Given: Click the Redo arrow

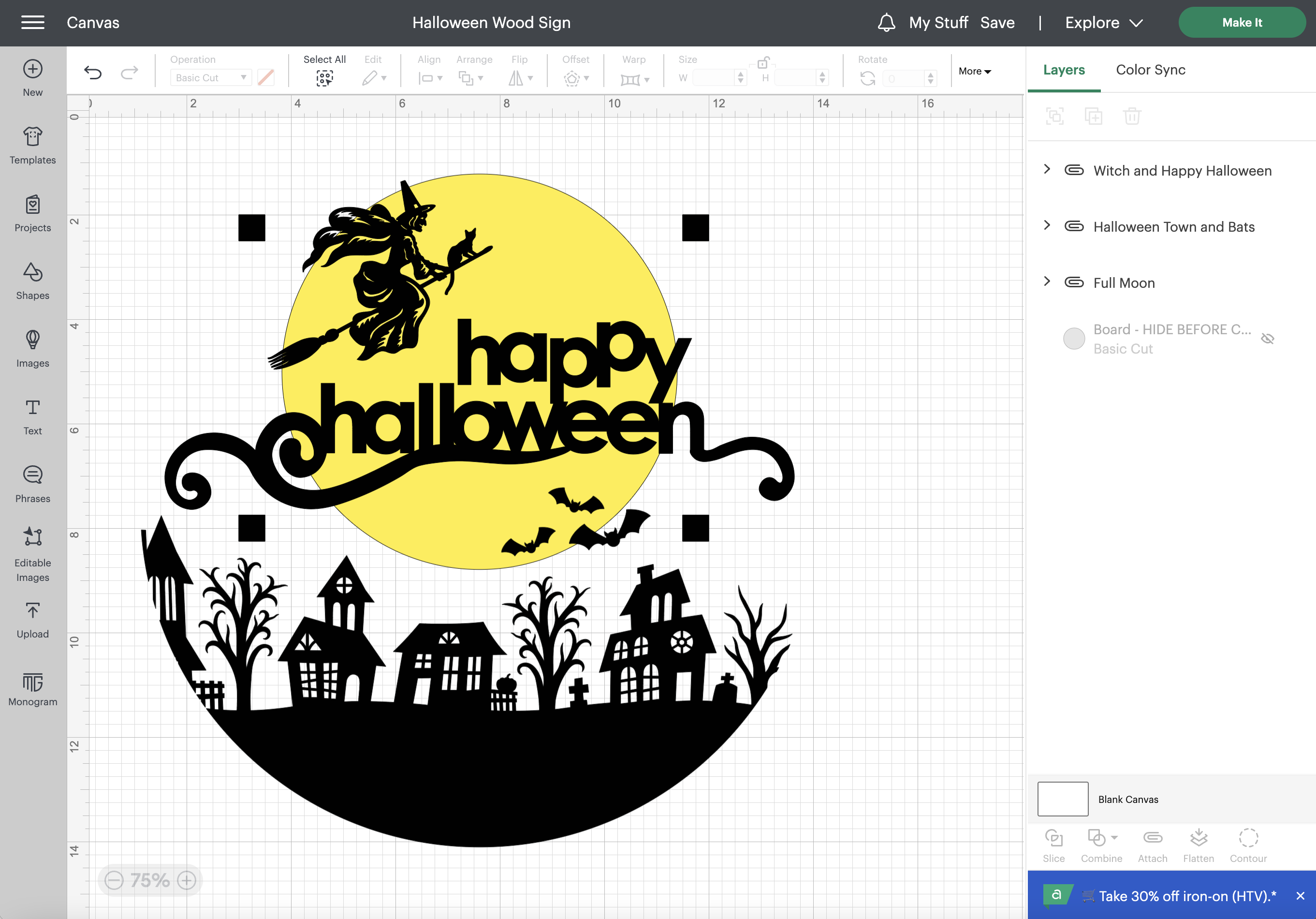Looking at the screenshot, I should coord(130,72).
